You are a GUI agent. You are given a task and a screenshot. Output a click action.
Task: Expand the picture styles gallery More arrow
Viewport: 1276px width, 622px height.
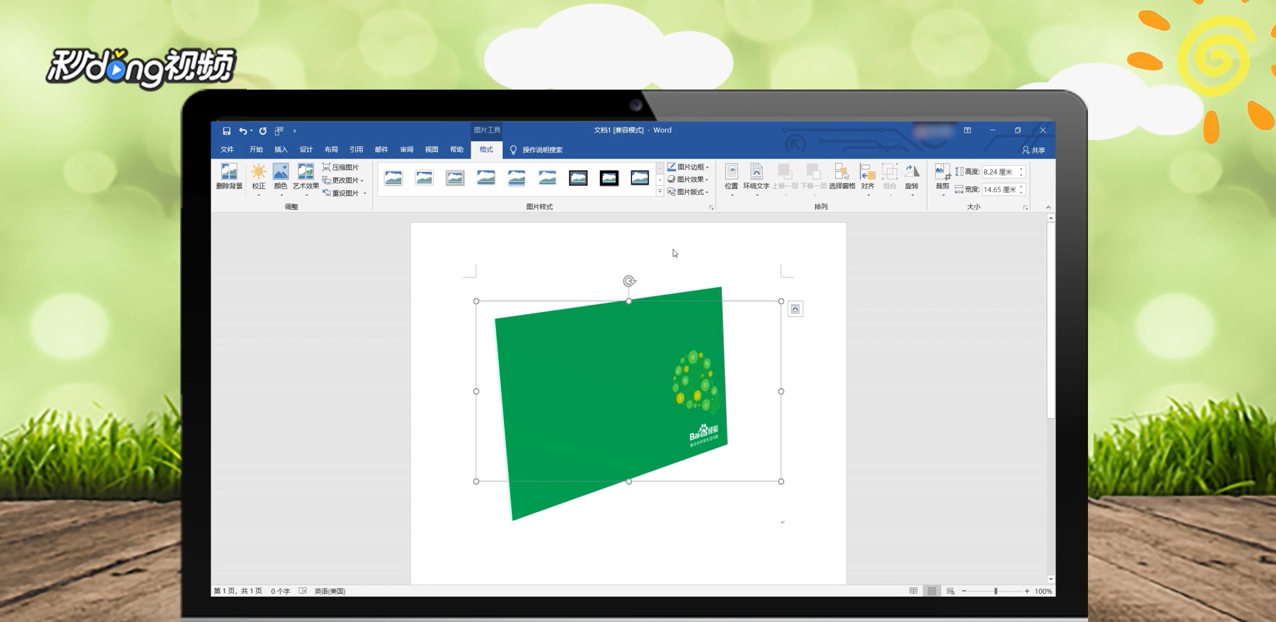click(x=659, y=191)
